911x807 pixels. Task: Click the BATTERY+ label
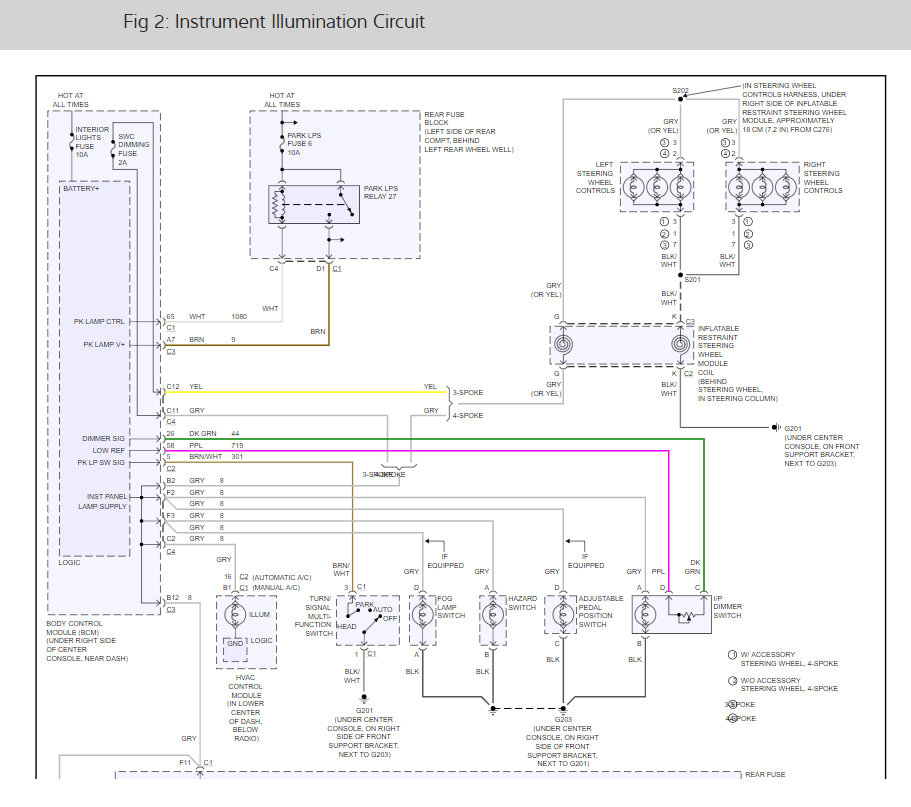pyautogui.click(x=81, y=189)
